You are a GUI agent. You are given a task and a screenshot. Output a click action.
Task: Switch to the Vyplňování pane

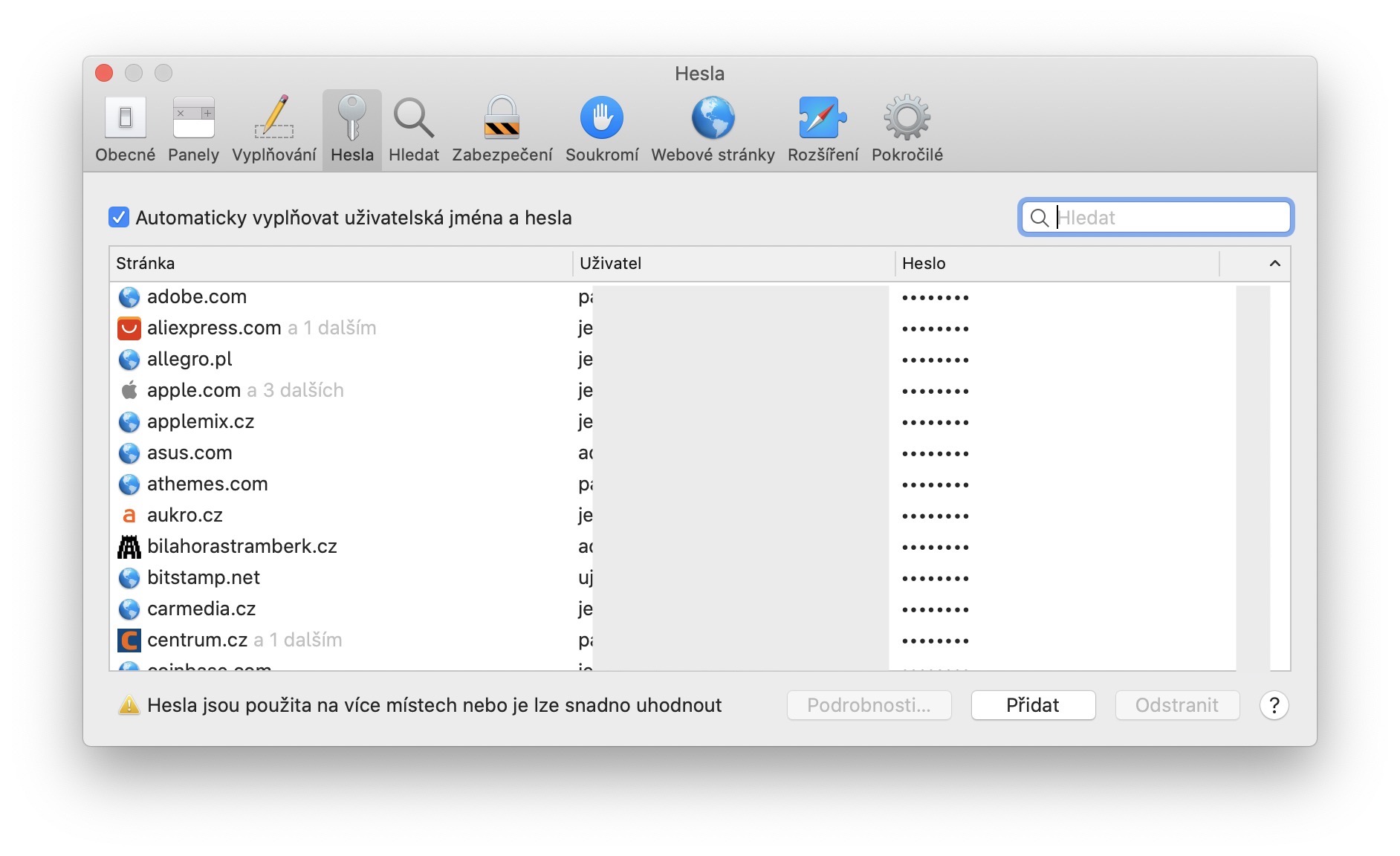(273, 129)
